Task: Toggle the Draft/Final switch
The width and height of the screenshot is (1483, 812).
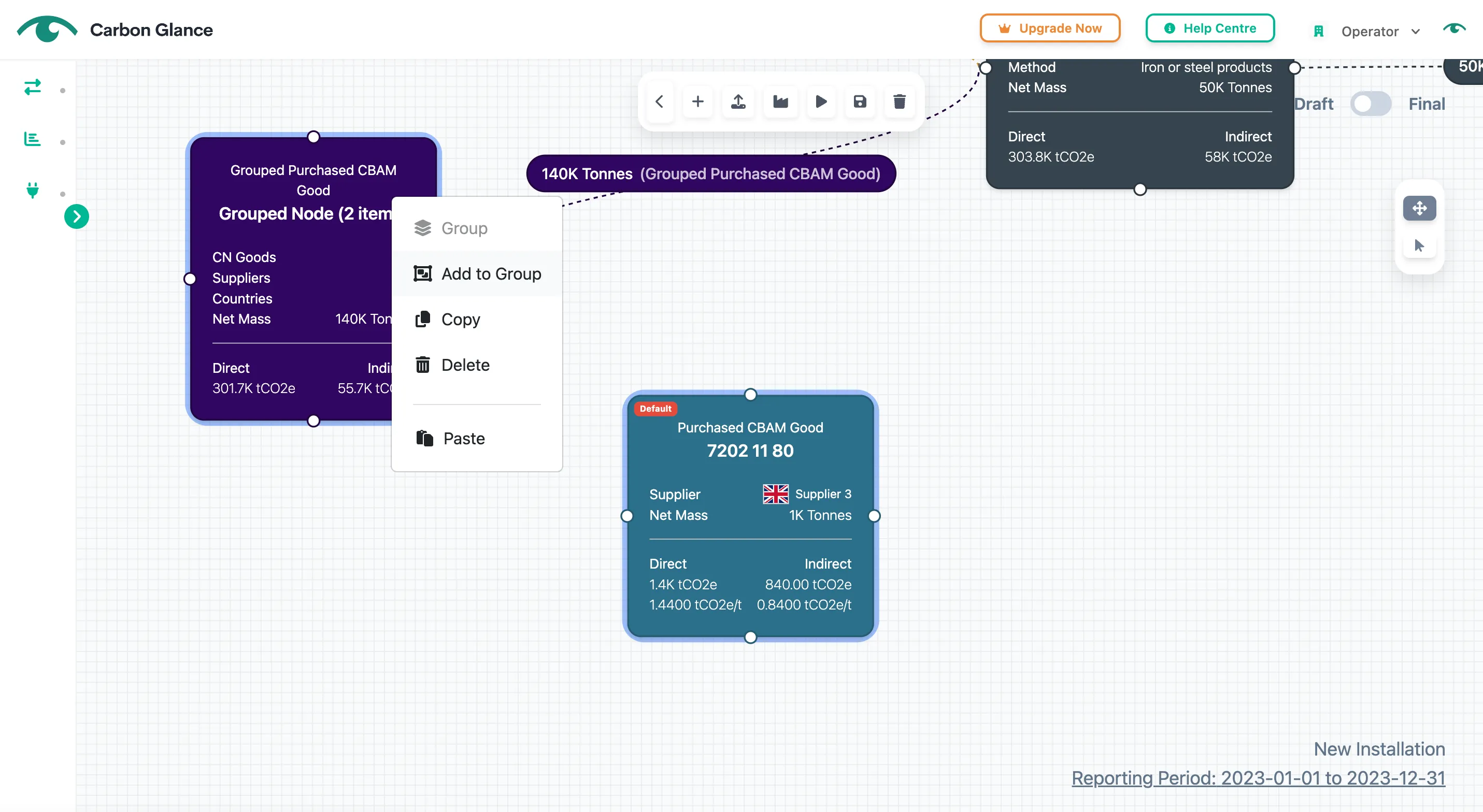Action: pyautogui.click(x=1371, y=104)
